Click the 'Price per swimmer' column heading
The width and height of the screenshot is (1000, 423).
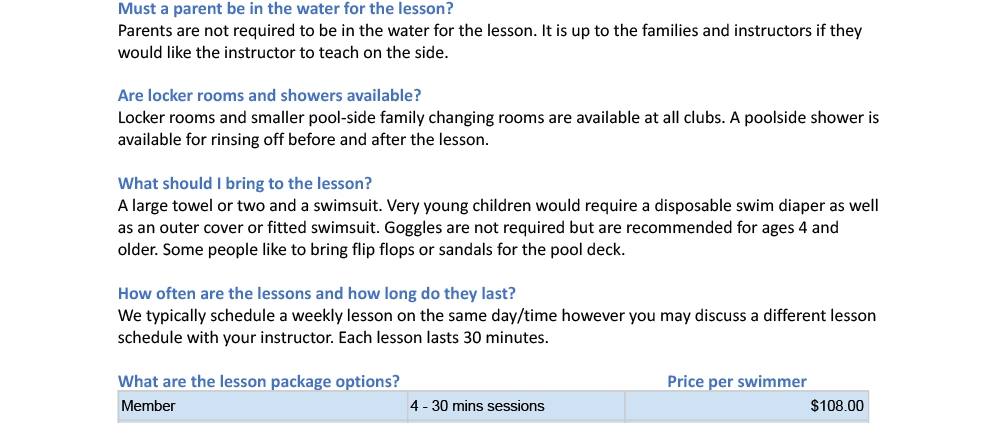(x=737, y=382)
